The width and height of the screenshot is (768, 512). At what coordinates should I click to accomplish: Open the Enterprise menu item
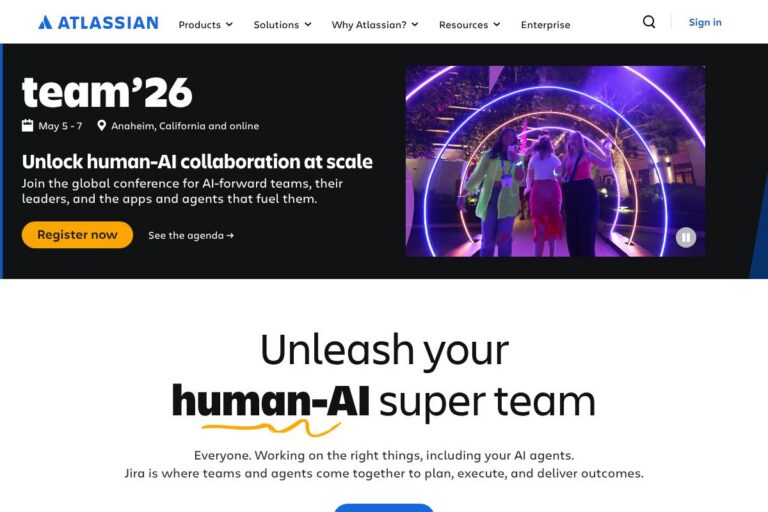(546, 24)
